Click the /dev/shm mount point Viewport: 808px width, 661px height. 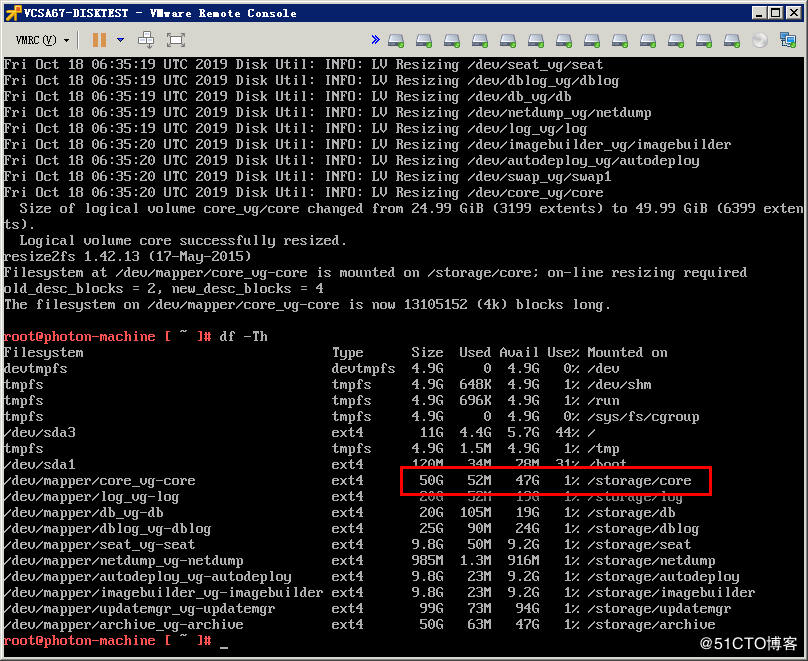point(619,384)
